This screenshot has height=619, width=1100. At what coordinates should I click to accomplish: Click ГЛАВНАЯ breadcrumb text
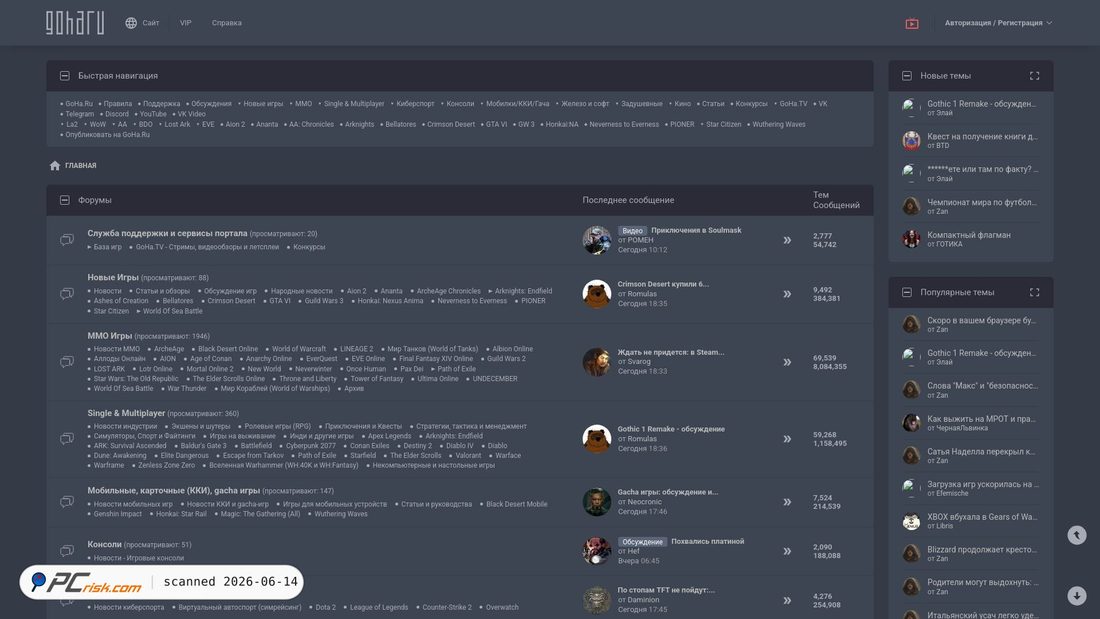pyautogui.click(x=81, y=166)
